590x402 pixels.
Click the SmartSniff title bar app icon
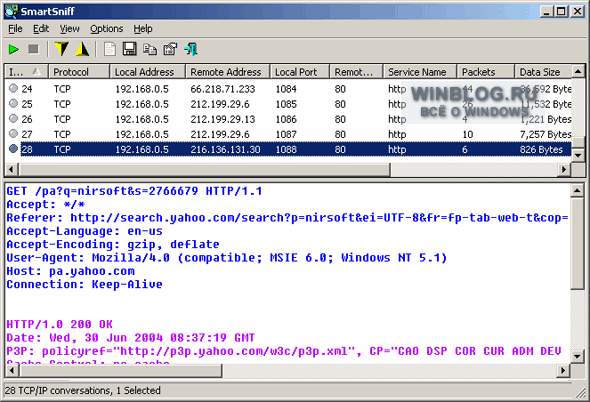point(11,11)
